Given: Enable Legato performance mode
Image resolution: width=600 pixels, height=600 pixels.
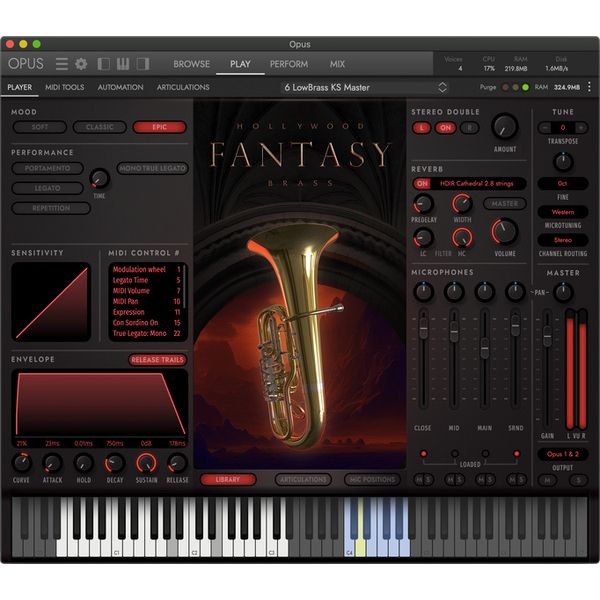Looking at the screenshot, I should [47, 188].
